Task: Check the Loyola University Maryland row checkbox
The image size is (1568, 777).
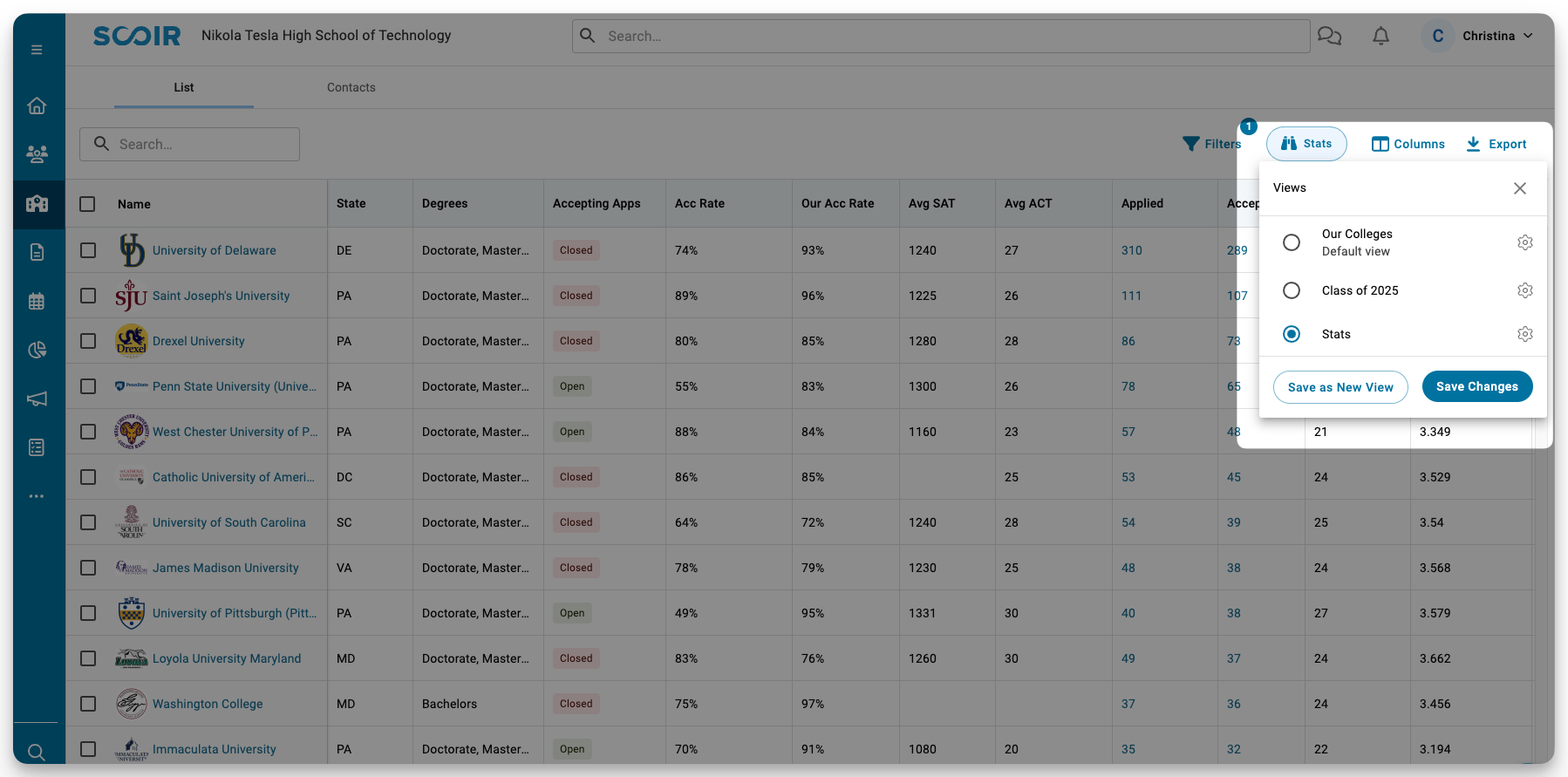Action: tap(88, 658)
